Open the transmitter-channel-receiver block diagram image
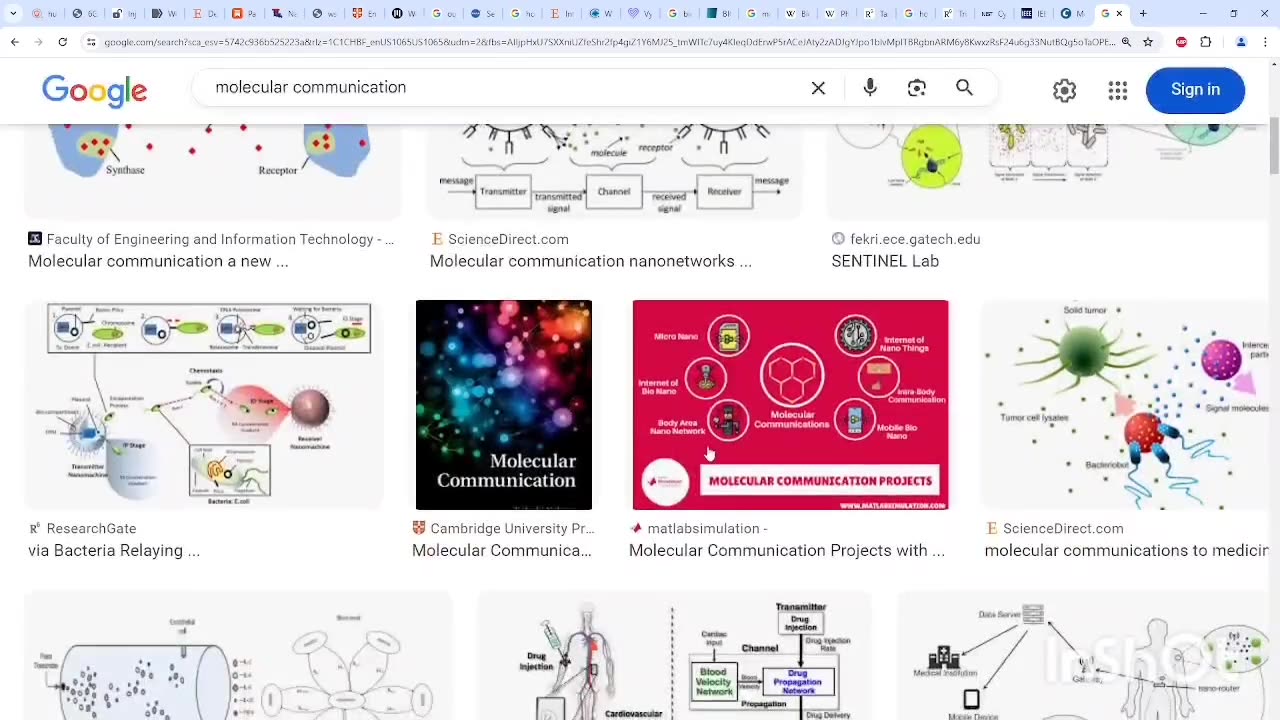 pyautogui.click(x=614, y=170)
